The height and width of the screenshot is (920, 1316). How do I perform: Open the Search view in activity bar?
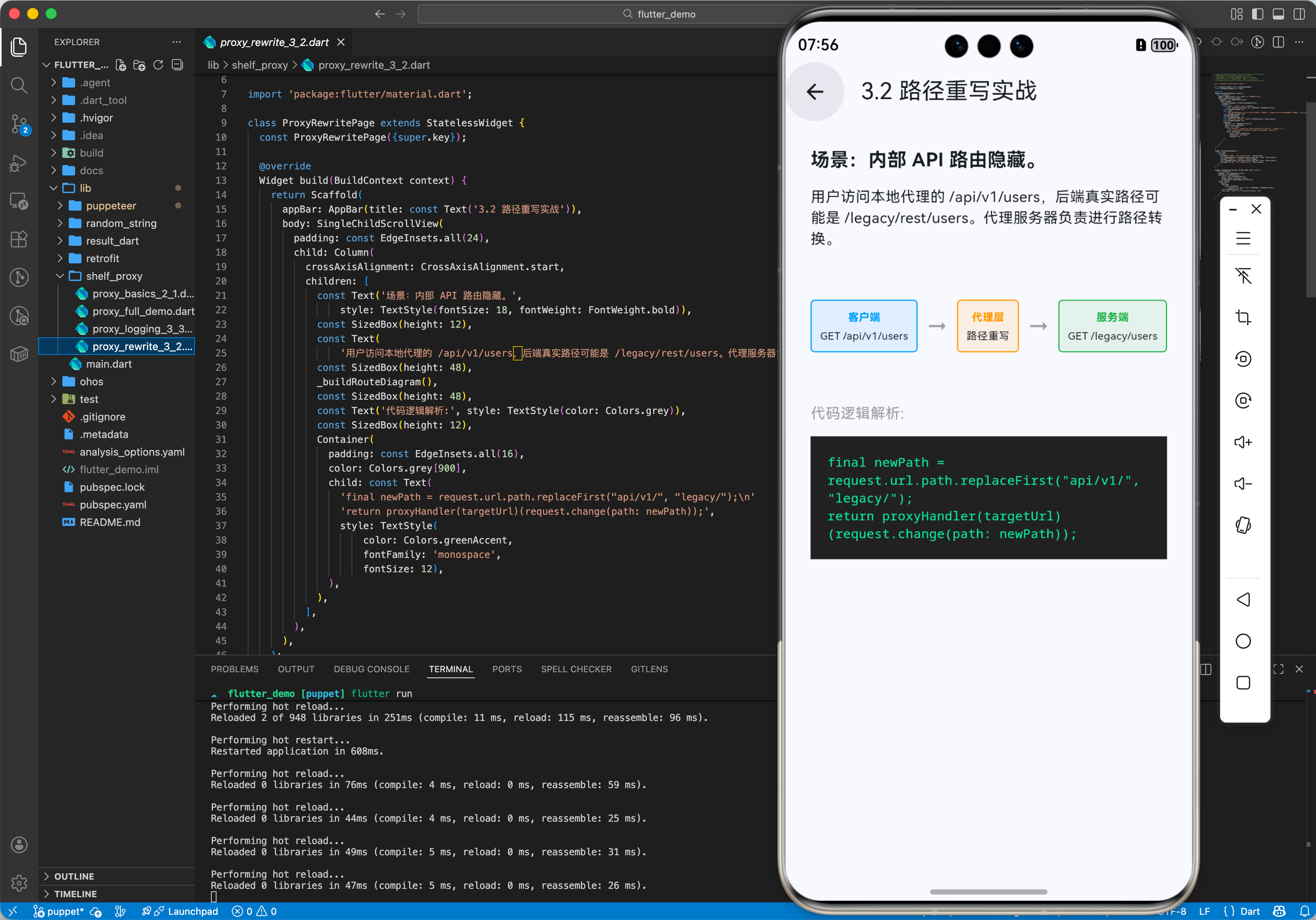click(19, 86)
